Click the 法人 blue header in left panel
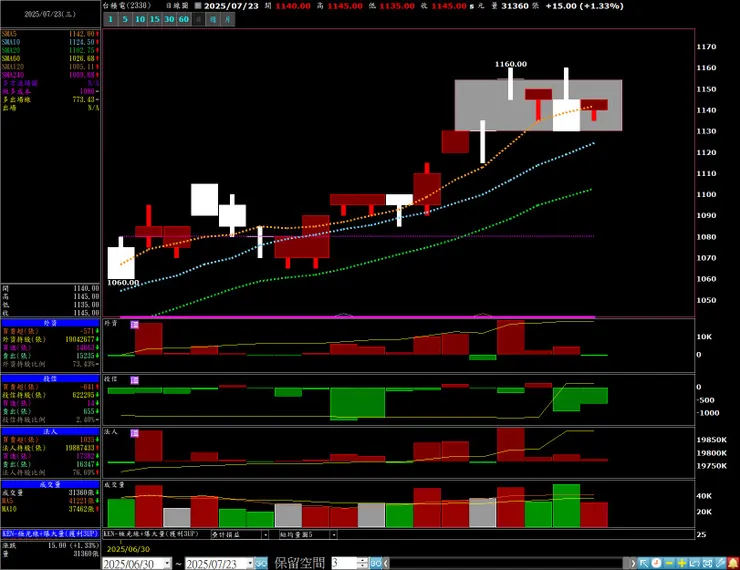 50,431
